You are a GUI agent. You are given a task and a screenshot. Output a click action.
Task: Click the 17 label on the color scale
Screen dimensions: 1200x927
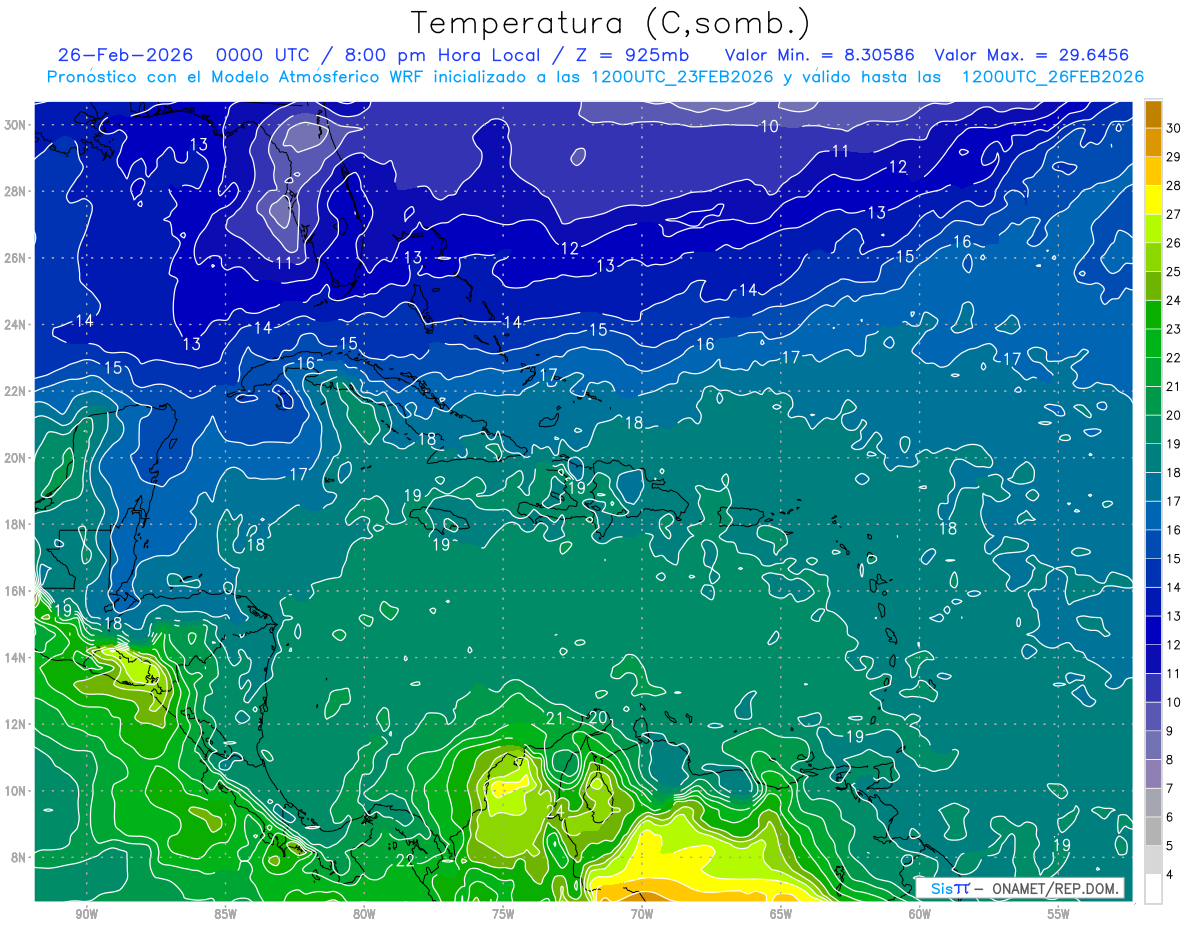[x=1174, y=501]
